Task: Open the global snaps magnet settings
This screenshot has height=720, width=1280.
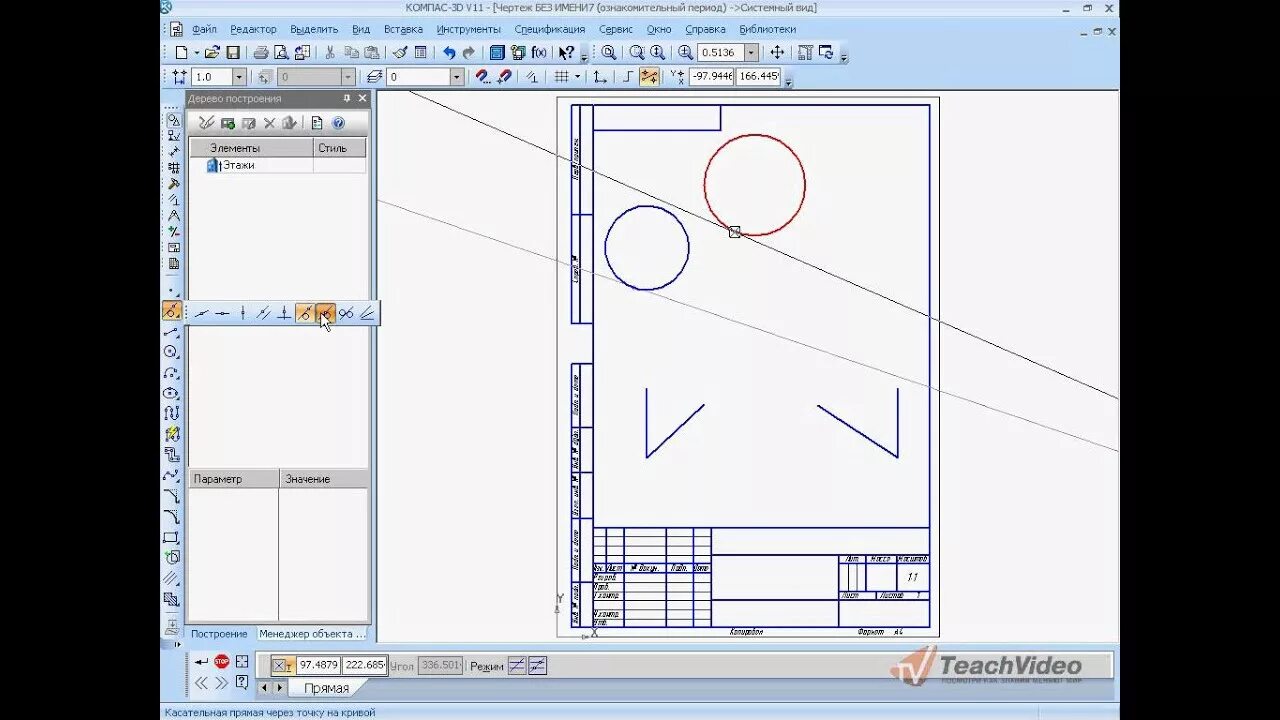Action: click(x=483, y=76)
